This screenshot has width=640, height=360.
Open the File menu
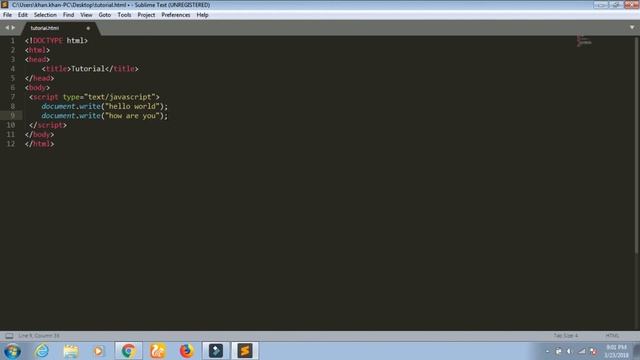tap(7, 15)
